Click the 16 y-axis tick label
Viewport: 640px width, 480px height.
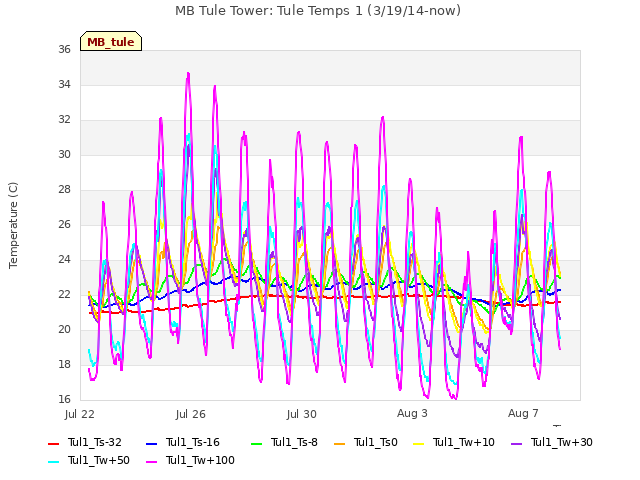tap(64, 399)
